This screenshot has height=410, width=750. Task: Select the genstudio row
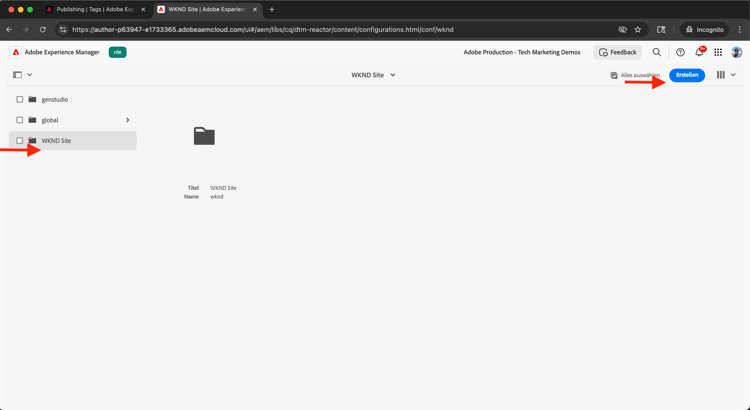coord(73,100)
